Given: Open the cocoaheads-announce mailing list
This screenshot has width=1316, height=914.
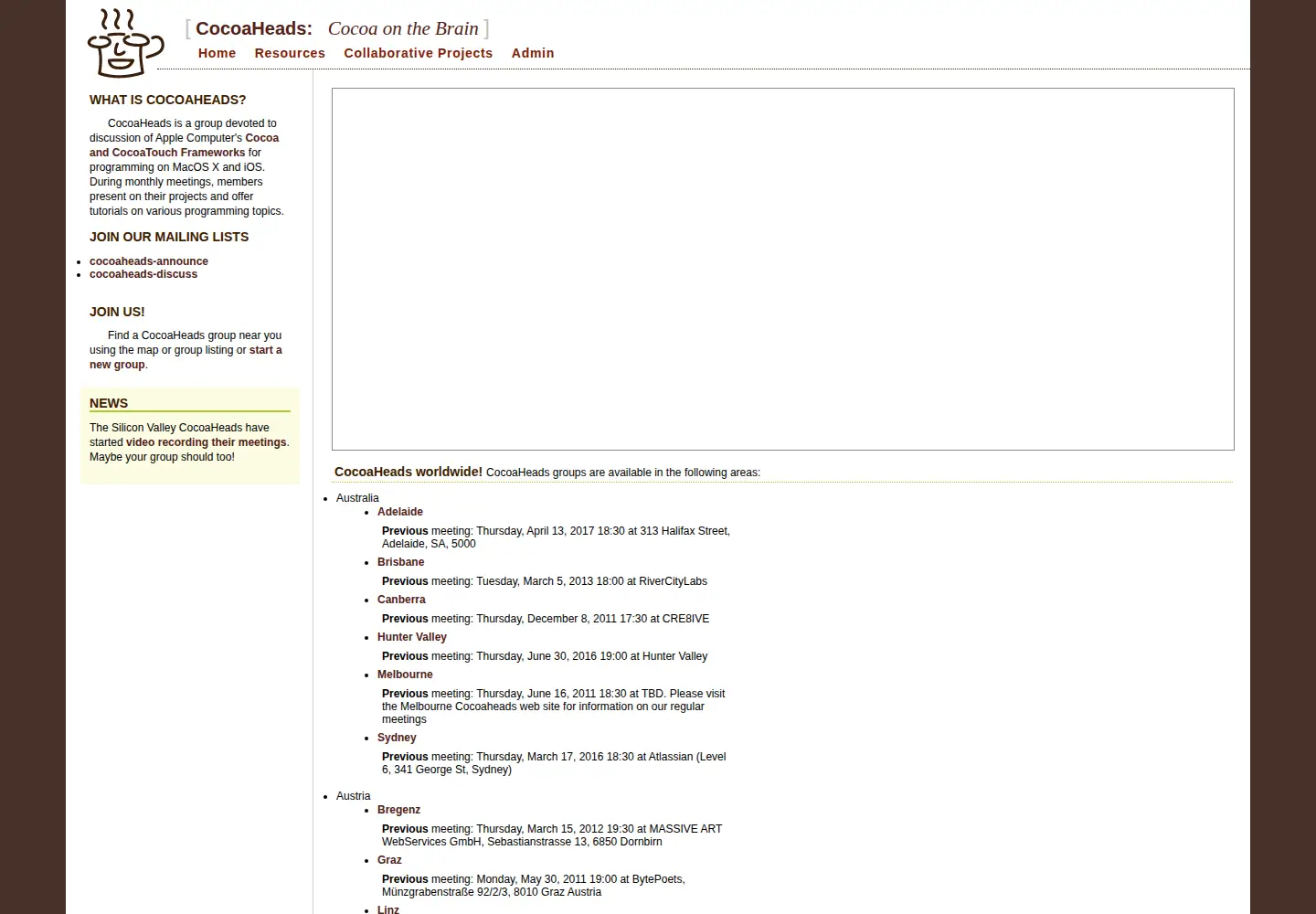Looking at the screenshot, I should pos(149,261).
